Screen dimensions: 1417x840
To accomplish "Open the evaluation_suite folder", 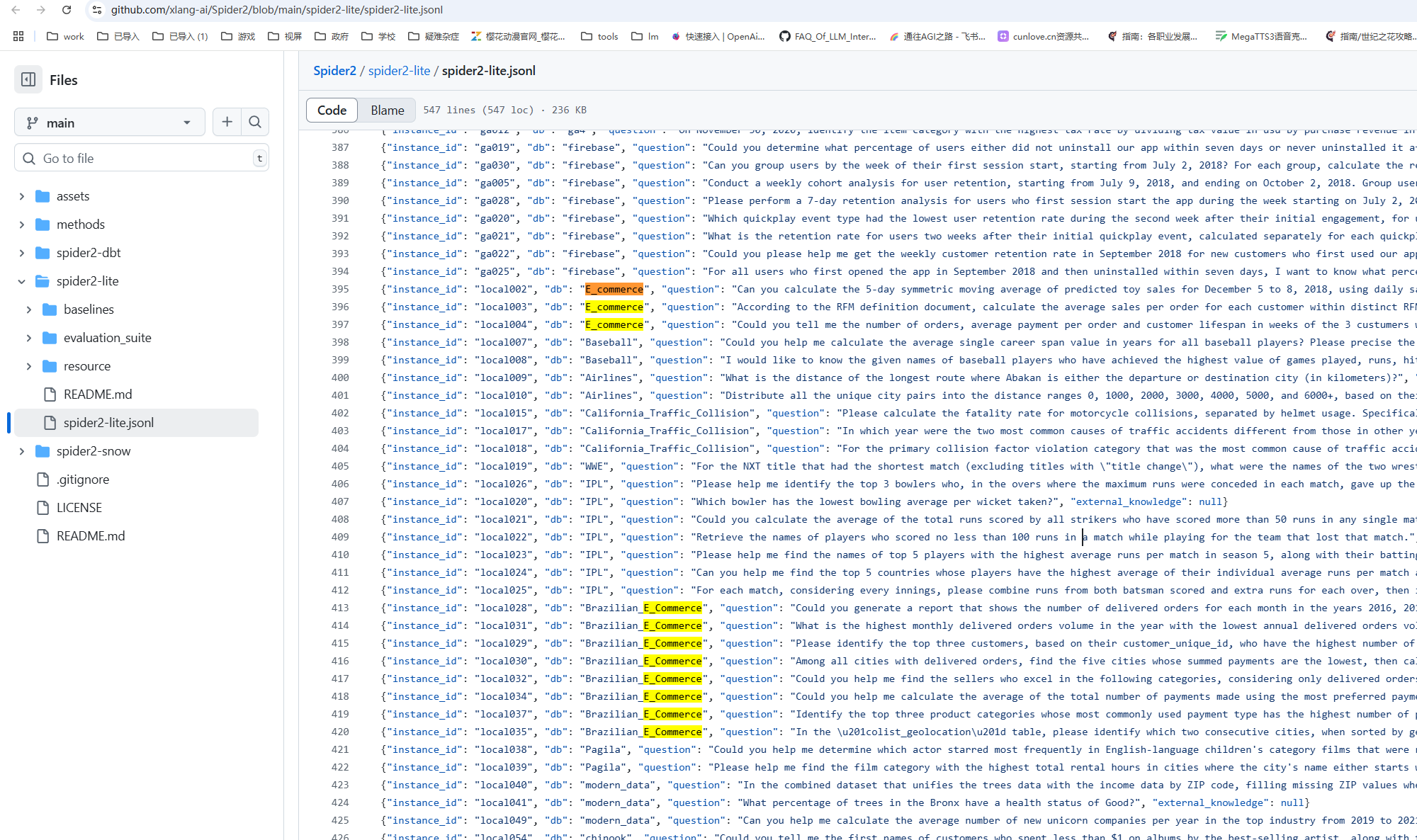I will (x=108, y=338).
